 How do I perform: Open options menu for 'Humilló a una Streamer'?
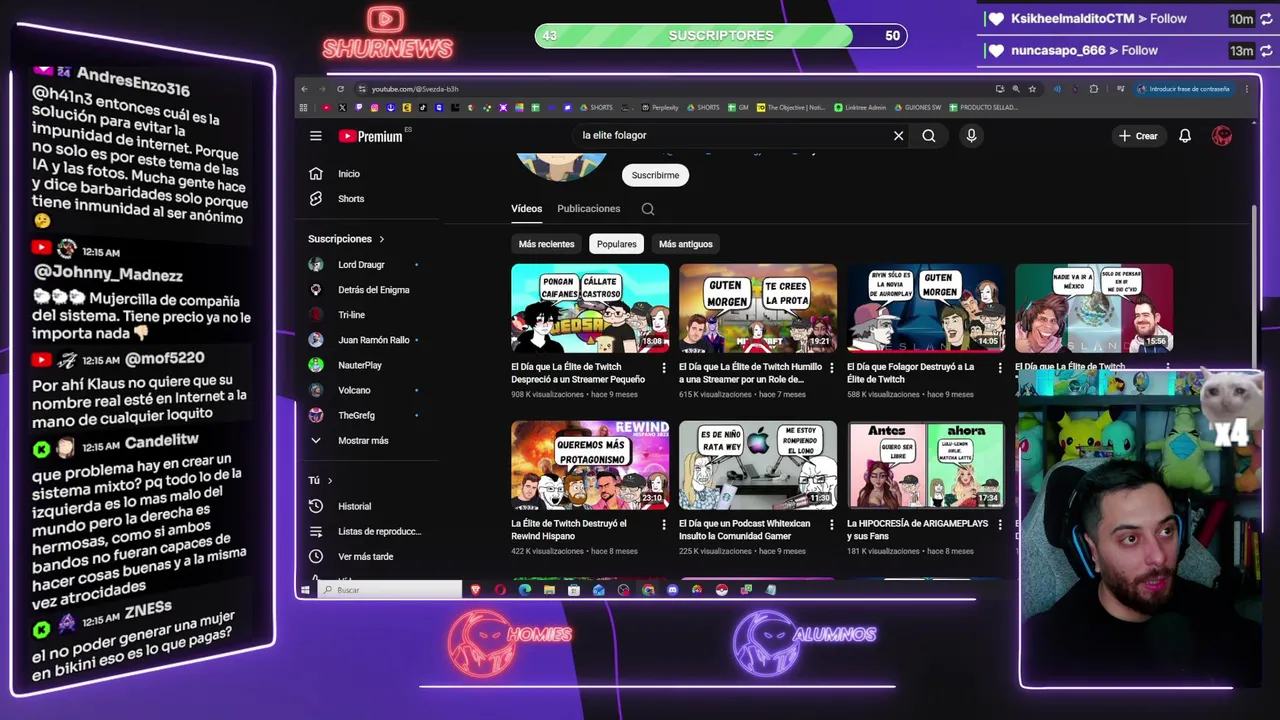point(832,368)
